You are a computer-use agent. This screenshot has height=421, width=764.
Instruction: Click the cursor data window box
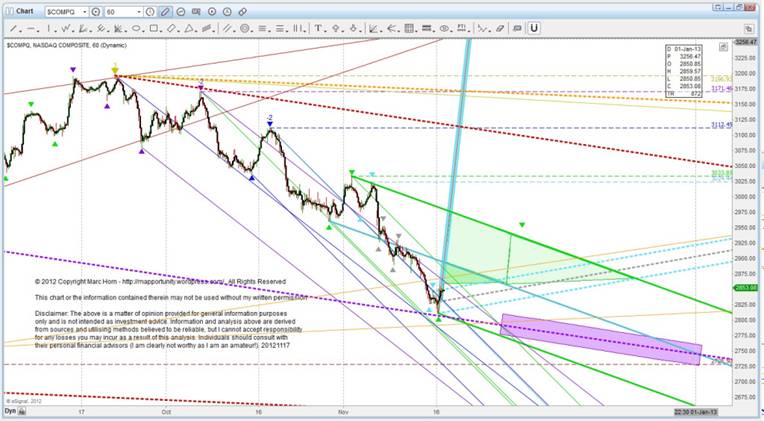click(x=683, y=71)
